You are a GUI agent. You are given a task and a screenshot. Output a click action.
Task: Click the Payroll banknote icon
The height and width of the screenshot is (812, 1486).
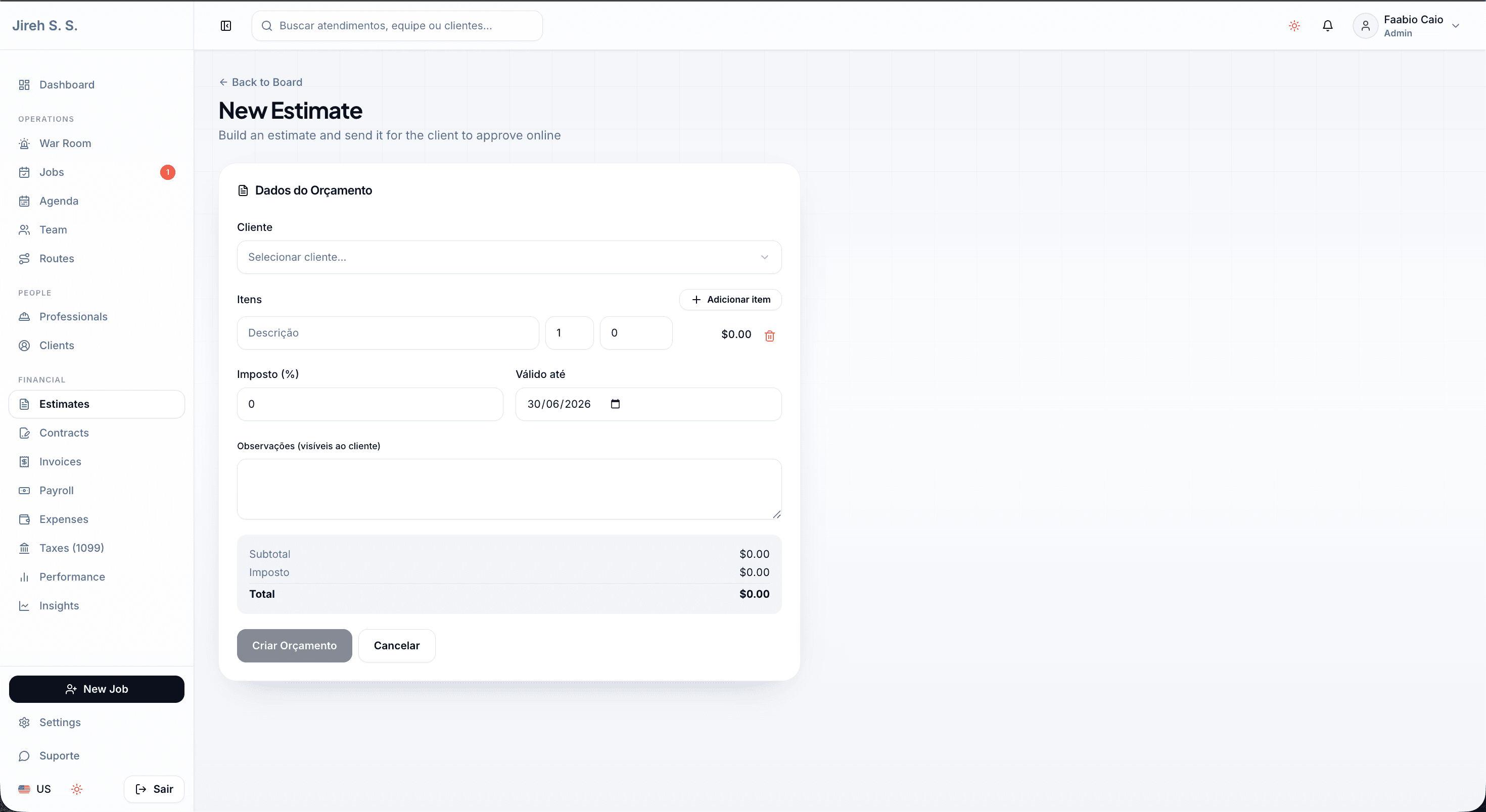[24, 491]
